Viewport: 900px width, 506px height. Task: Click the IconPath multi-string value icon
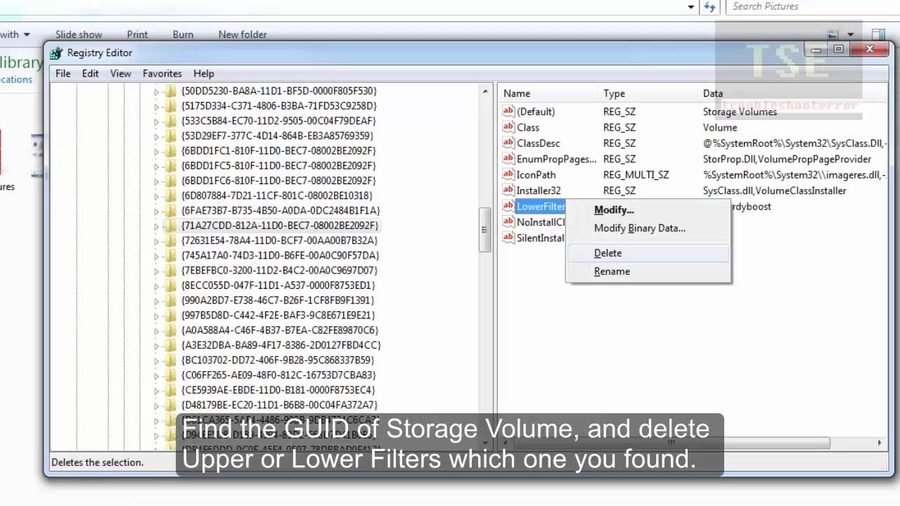click(x=508, y=175)
